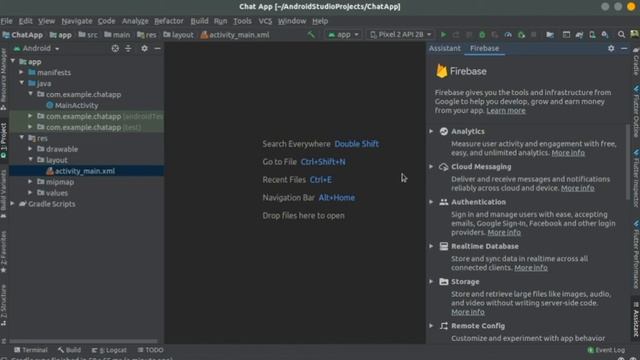The width and height of the screenshot is (640, 360).
Task: Open the app run configuration dropdown
Action: 343,35
